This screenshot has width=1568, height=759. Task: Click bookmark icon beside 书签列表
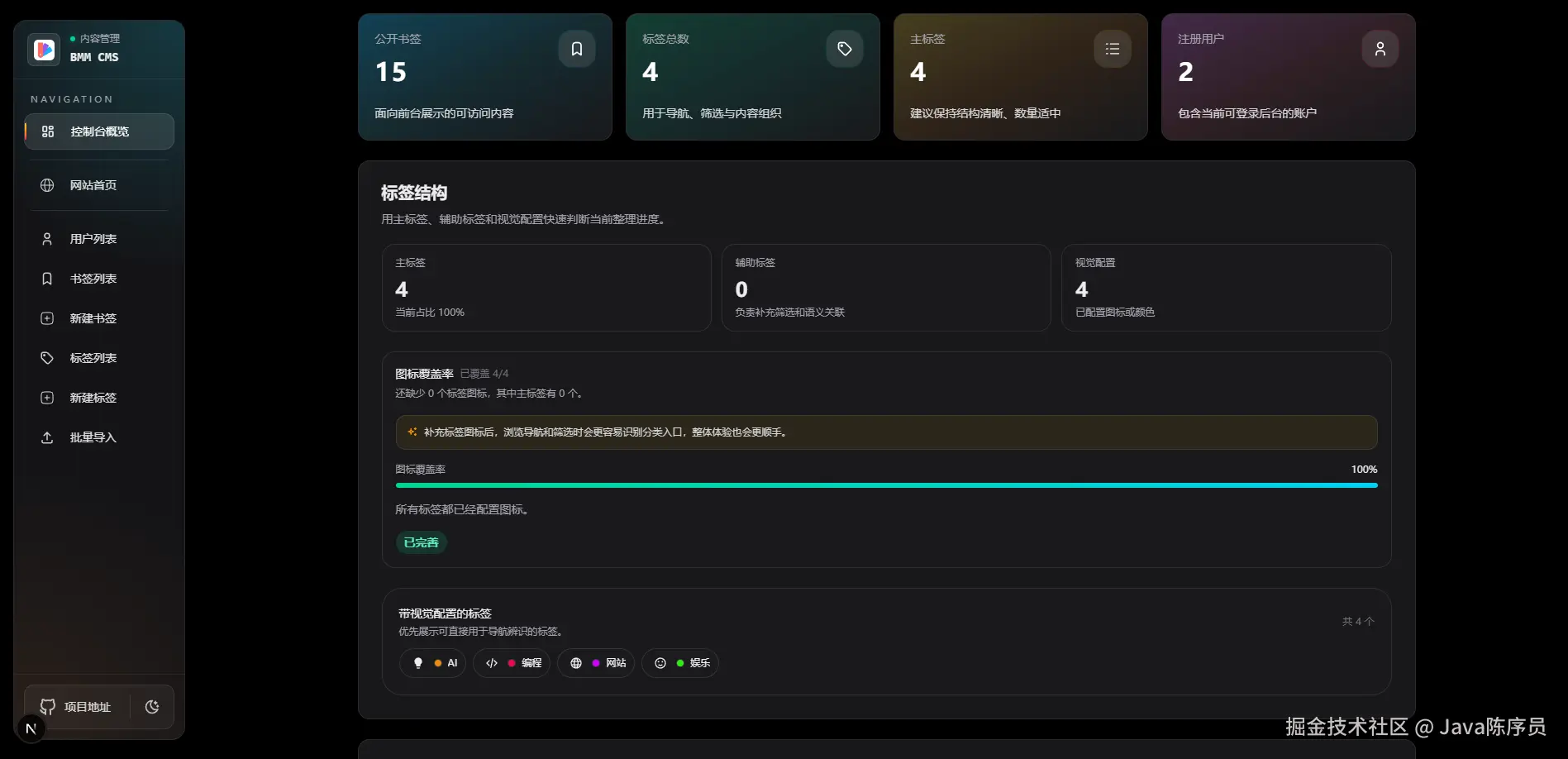(47, 279)
